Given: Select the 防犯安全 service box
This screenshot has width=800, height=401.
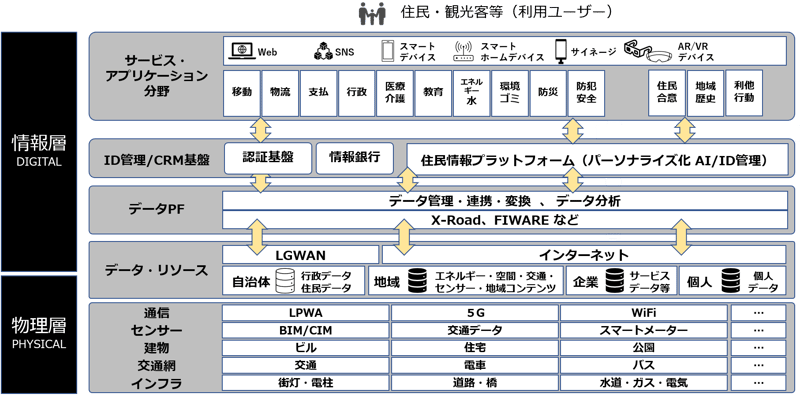Looking at the screenshot, I should (586, 93).
